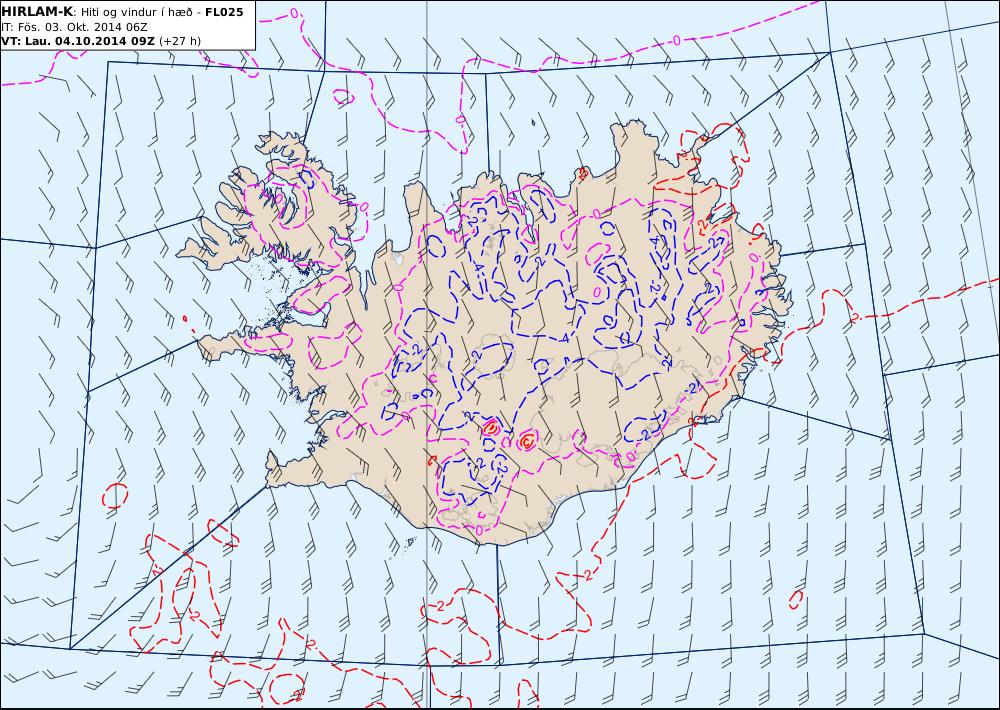Click the 'VT: Lau. 04.10.2014 09Z' line
This screenshot has width=1000, height=710.
pos(78,41)
